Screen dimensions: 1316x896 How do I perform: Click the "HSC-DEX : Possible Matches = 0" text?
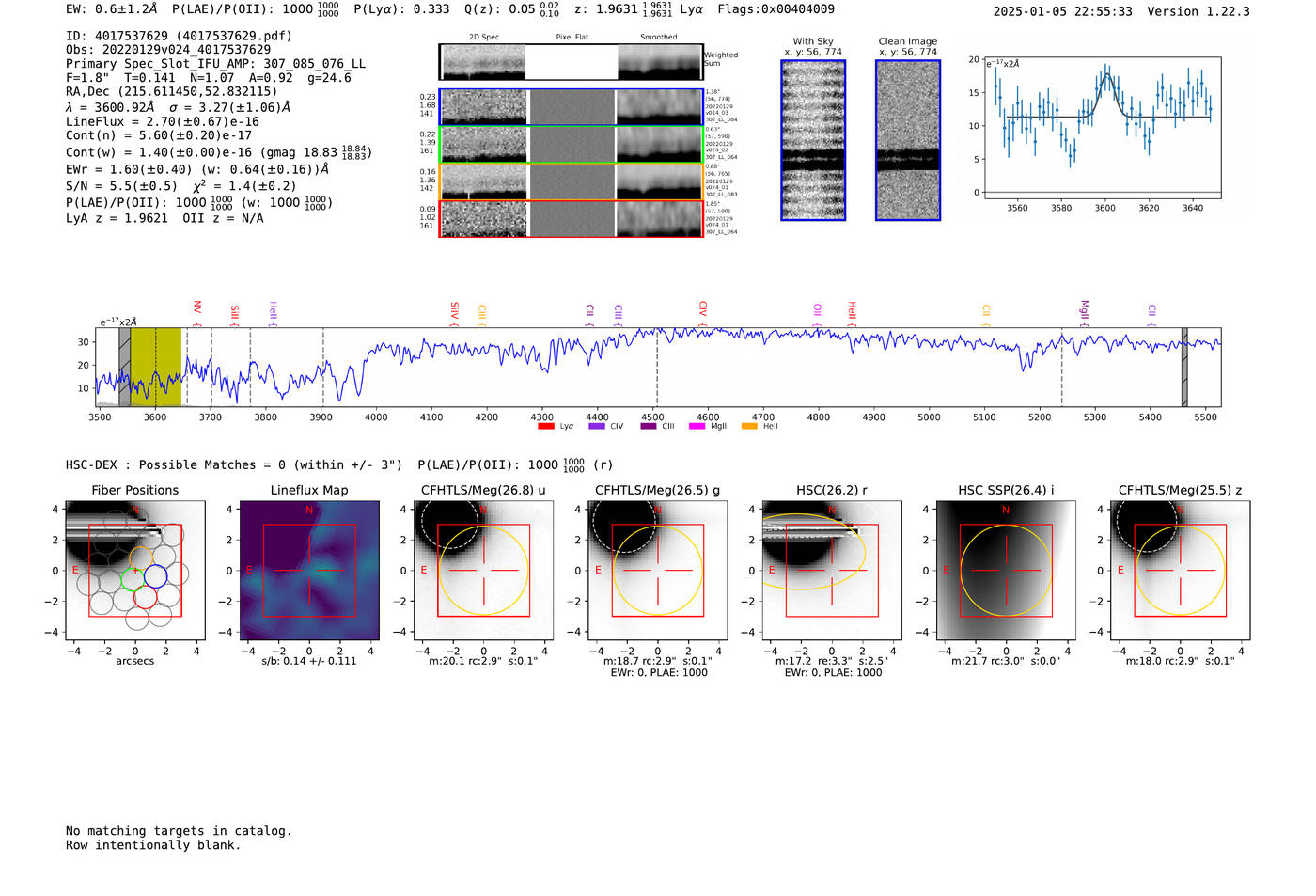(x=176, y=464)
